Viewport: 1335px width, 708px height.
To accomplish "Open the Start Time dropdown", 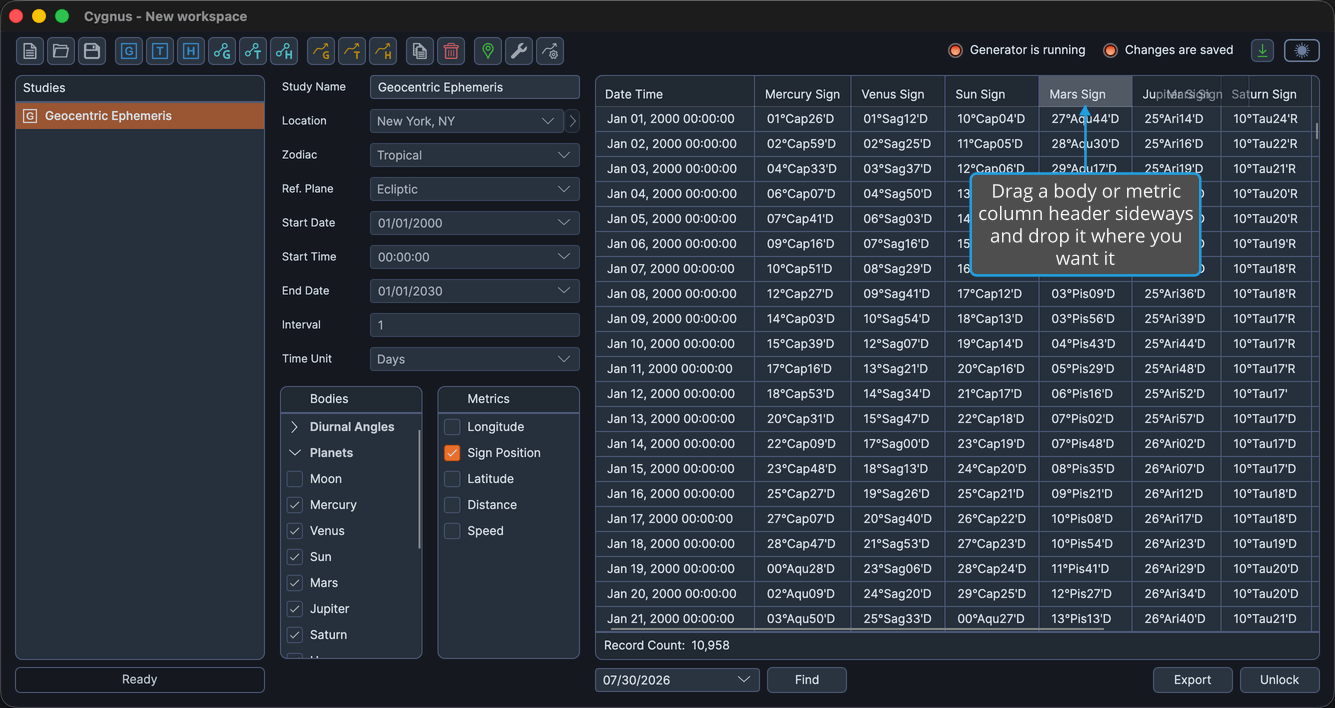I will pos(475,257).
